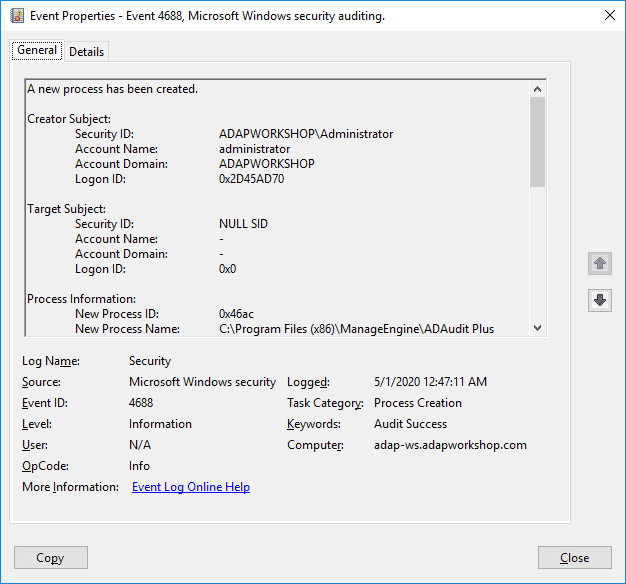Click the Logged date and time value

coord(430,382)
